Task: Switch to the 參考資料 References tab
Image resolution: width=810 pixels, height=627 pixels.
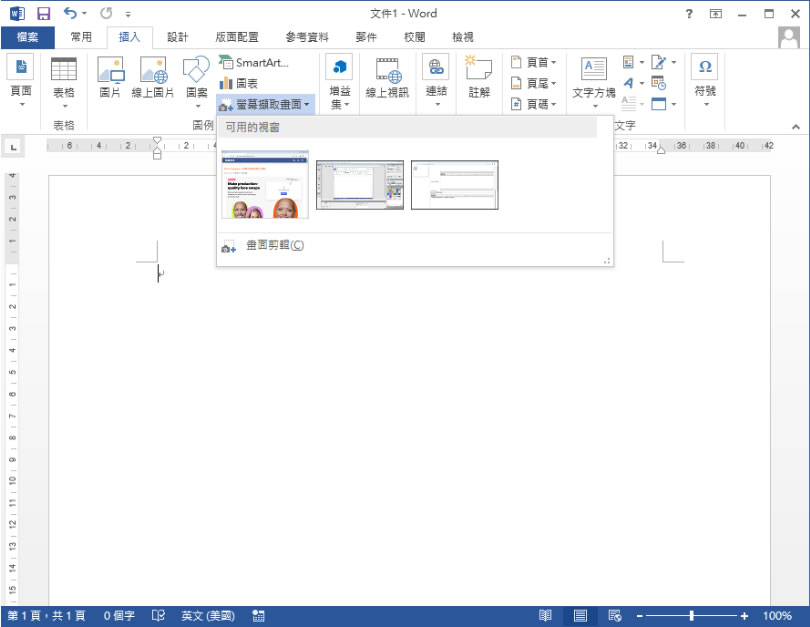Action: tap(307, 37)
